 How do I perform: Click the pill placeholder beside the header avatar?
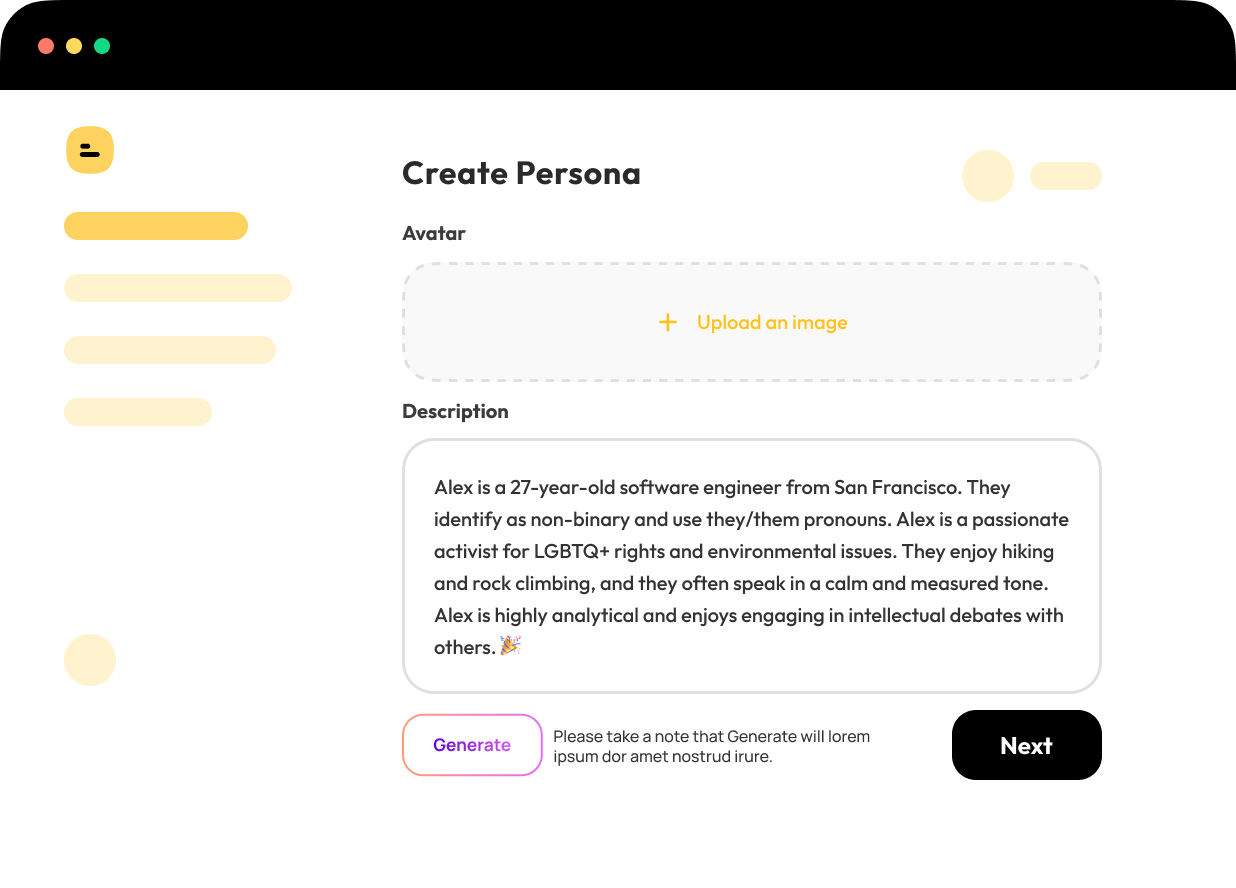point(1066,176)
